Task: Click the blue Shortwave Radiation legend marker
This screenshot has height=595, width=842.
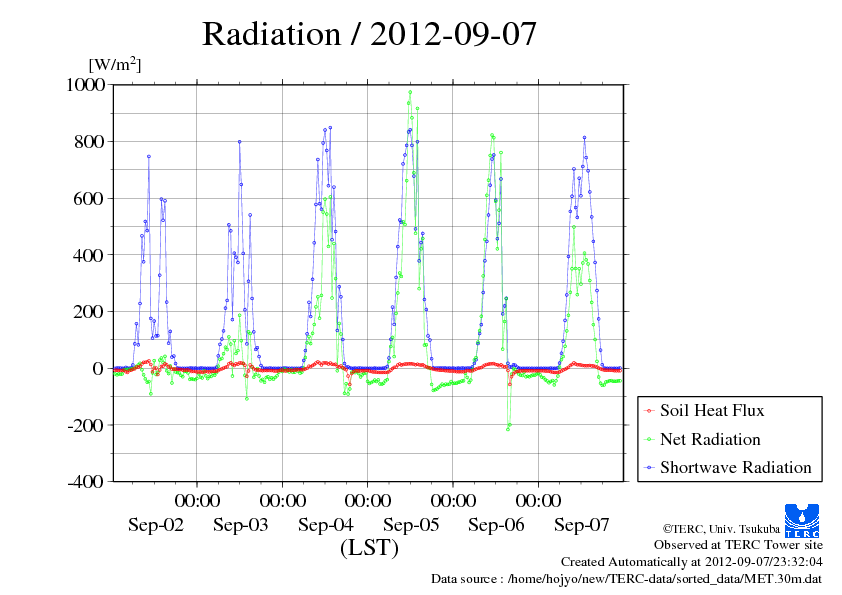Action: [x=649, y=468]
